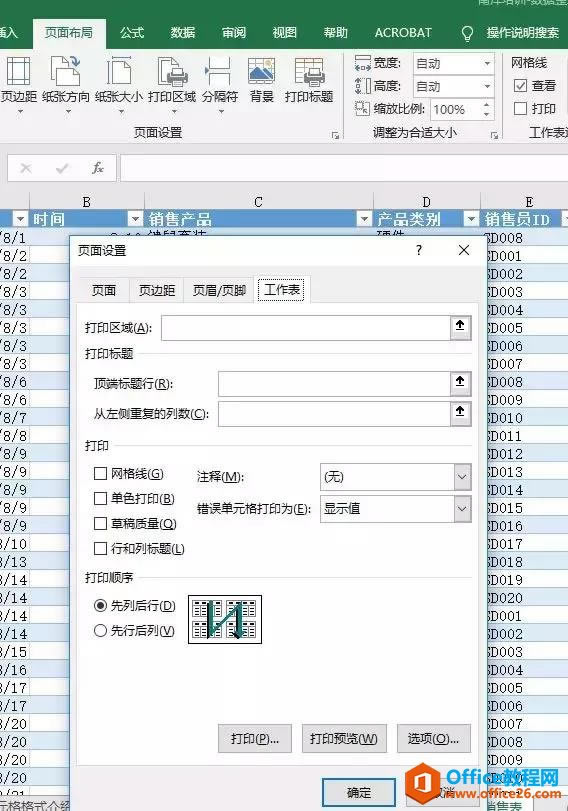Click cell SD013 in column E
The width and height of the screenshot is (568, 811).
[526, 471]
